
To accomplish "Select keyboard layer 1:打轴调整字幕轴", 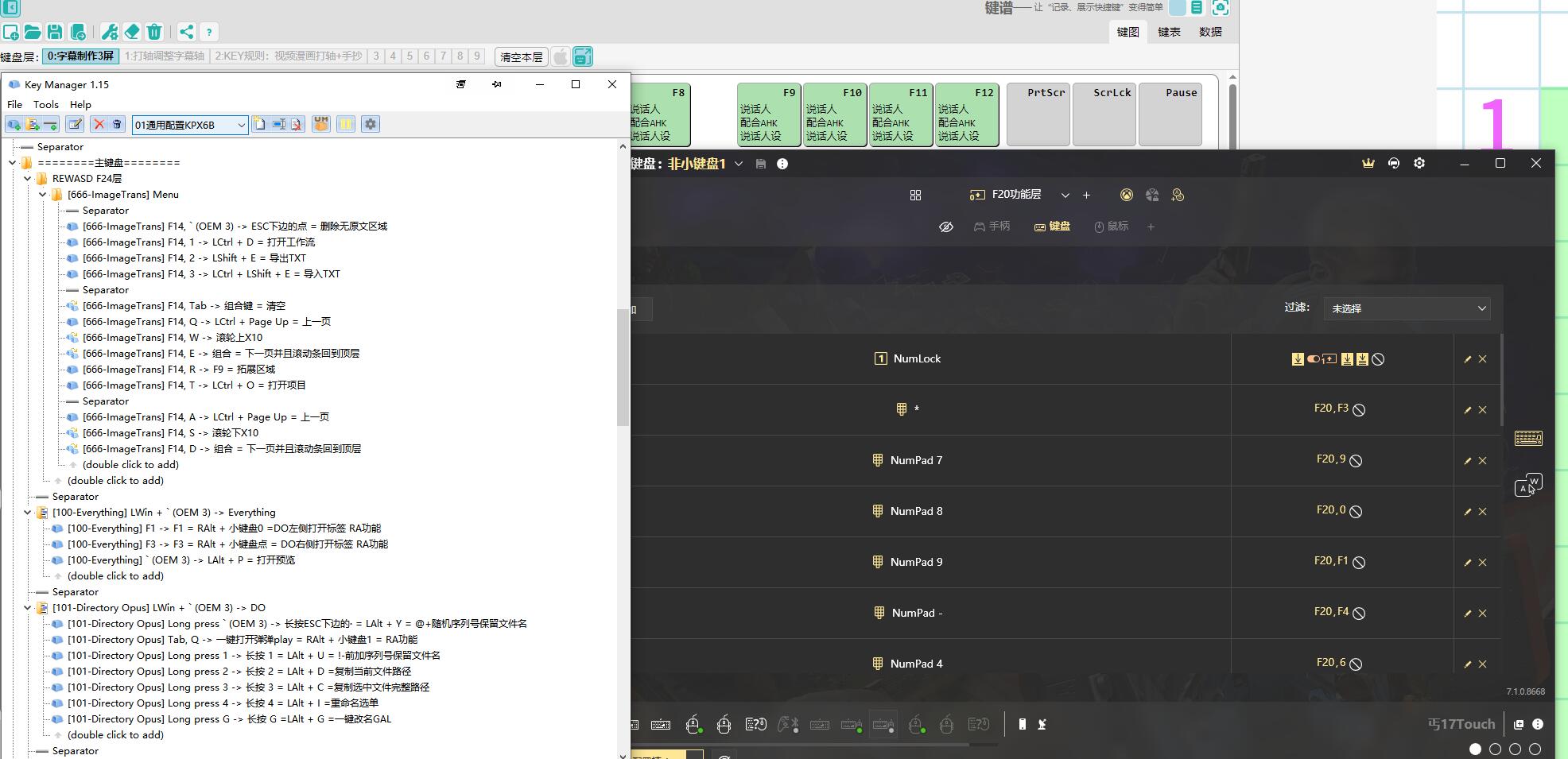I will point(164,56).
